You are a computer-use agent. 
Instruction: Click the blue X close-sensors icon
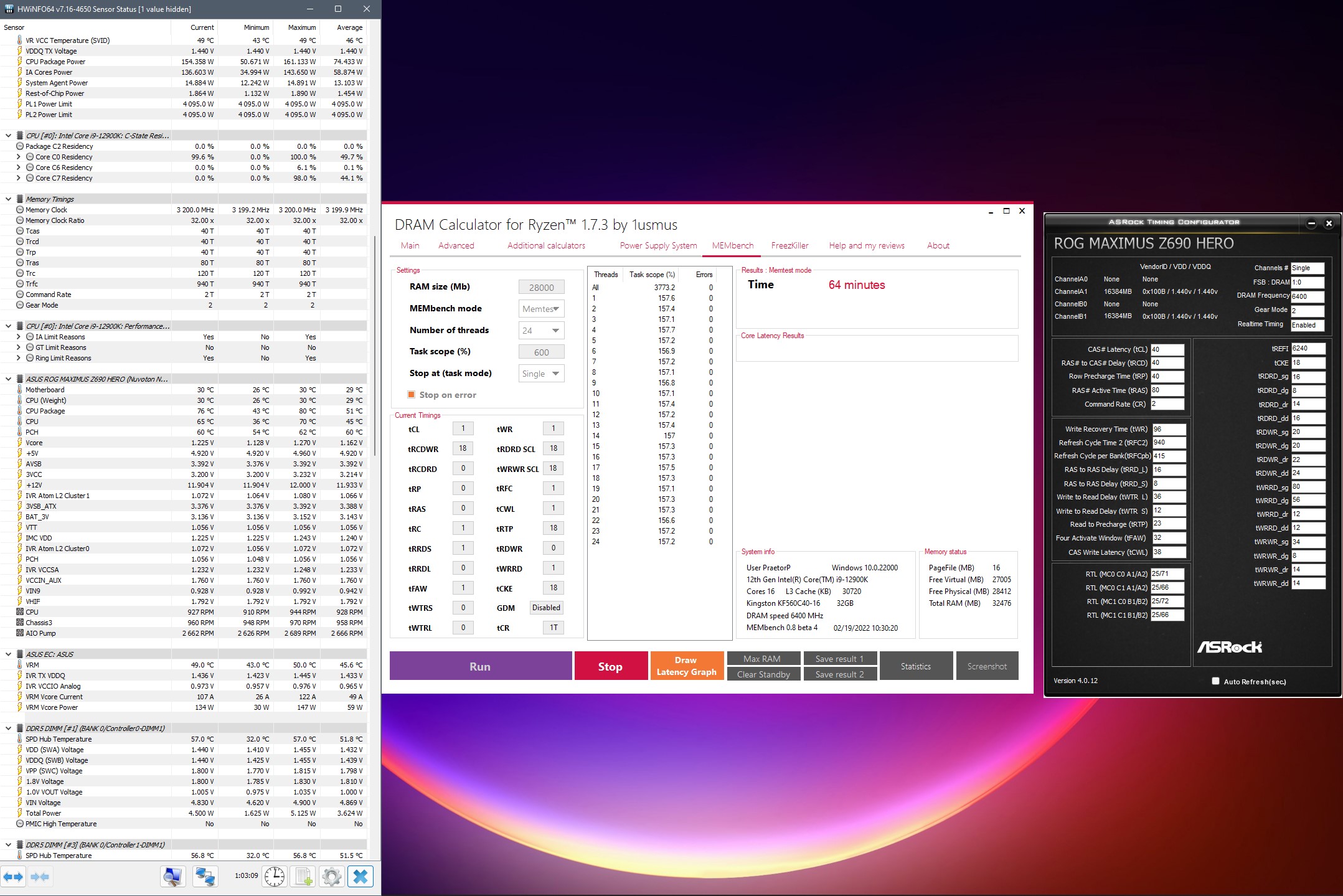point(360,877)
